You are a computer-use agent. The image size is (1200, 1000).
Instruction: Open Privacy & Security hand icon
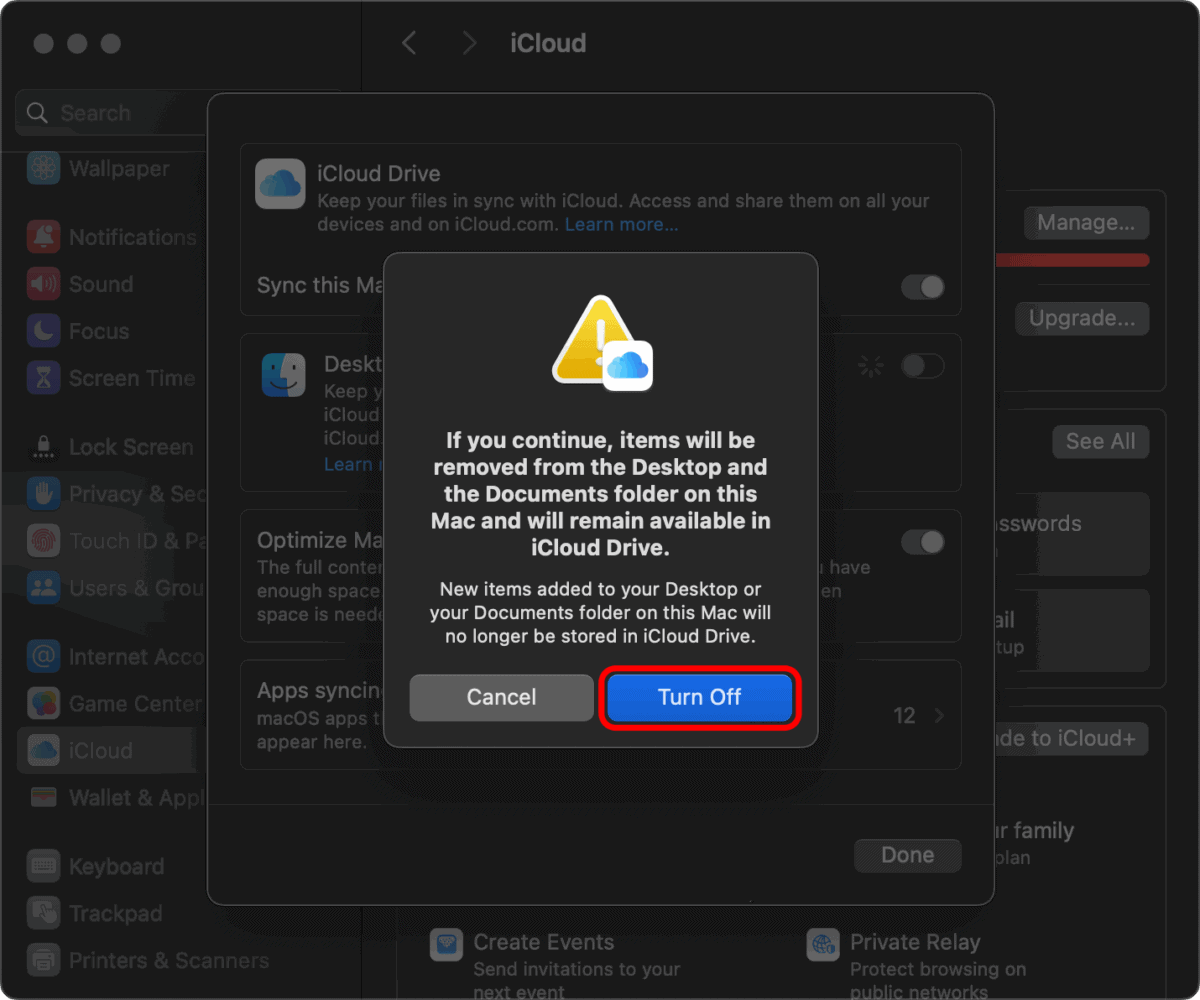point(43,493)
